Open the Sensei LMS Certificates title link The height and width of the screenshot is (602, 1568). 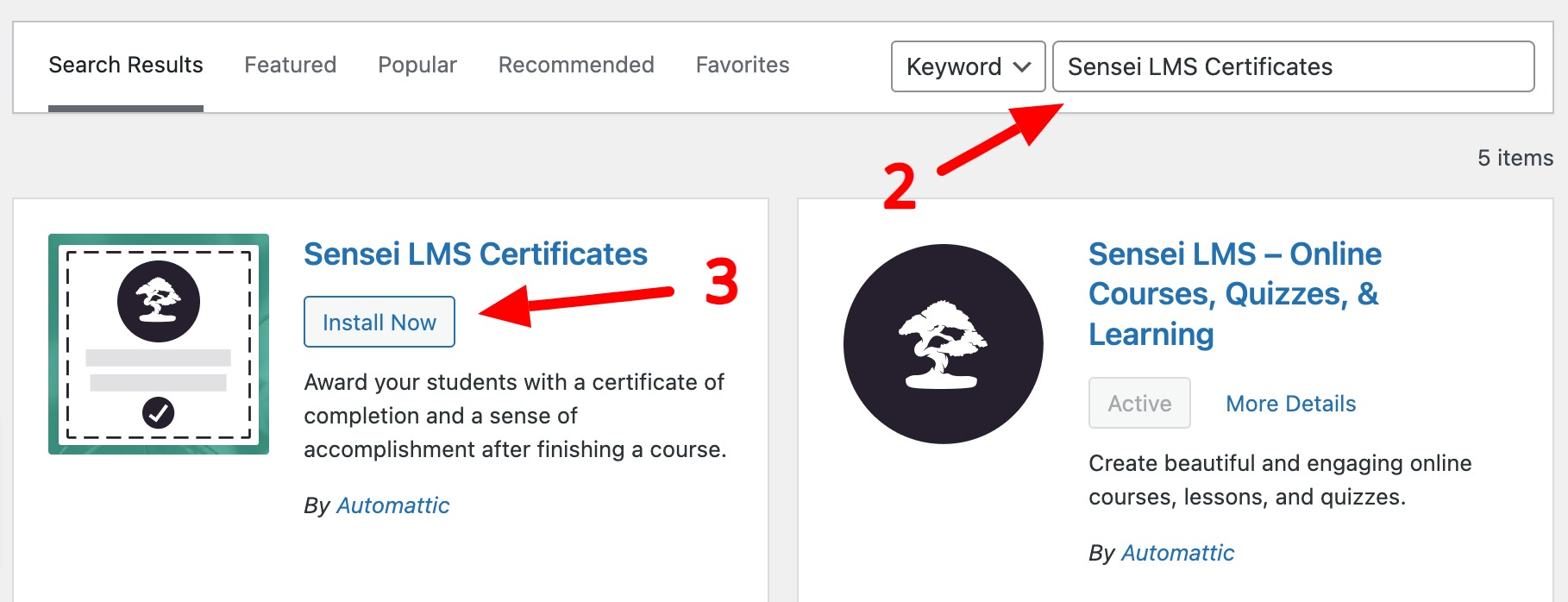(x=475, y=254)
